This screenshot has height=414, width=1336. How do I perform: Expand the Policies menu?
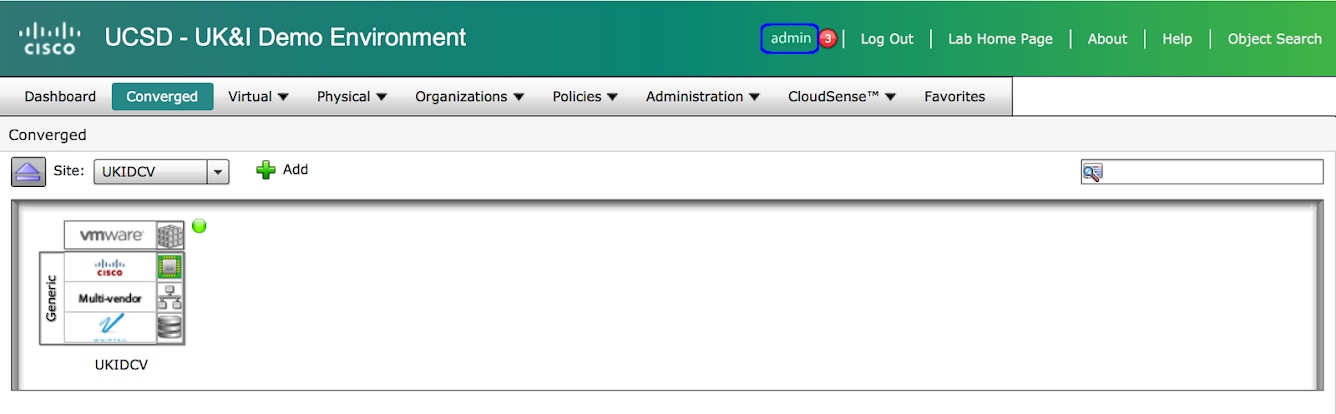(585, 97)
